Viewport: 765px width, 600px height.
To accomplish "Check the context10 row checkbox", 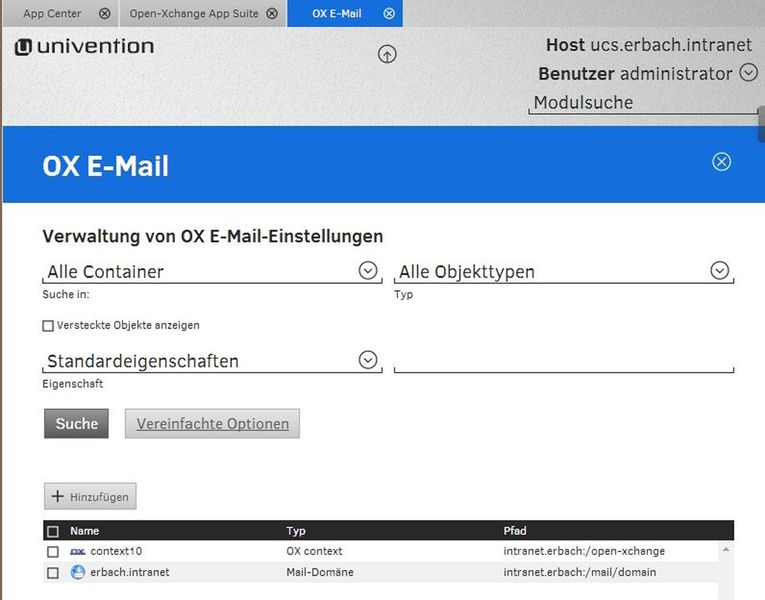I will click(53, 552).
